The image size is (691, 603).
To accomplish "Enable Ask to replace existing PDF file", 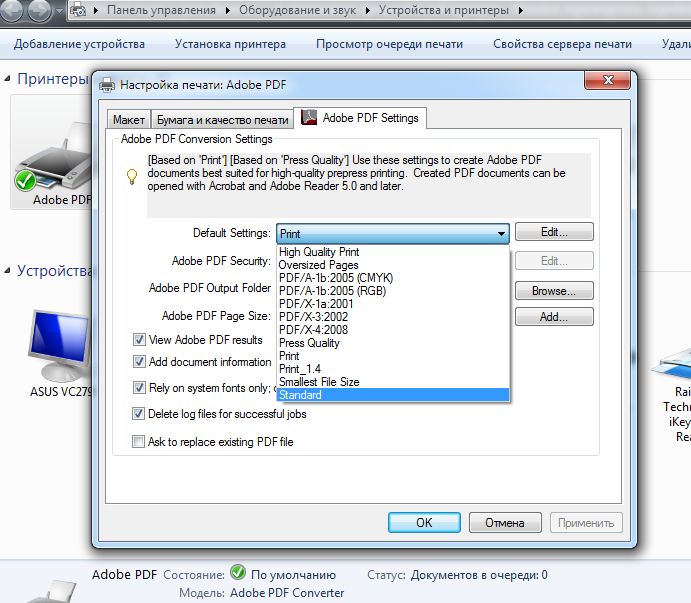I will [x=138, y=442].
